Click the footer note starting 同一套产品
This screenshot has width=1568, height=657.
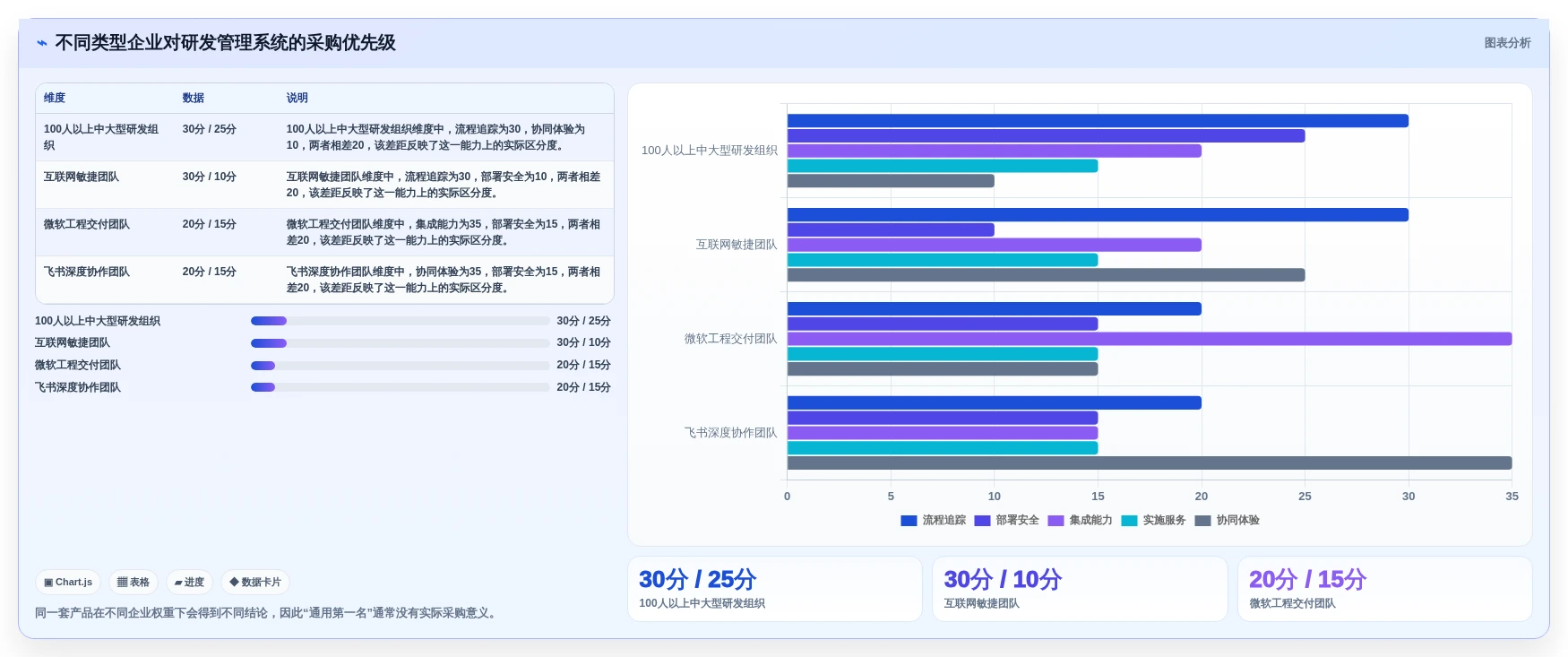click(x=267, y=613)
